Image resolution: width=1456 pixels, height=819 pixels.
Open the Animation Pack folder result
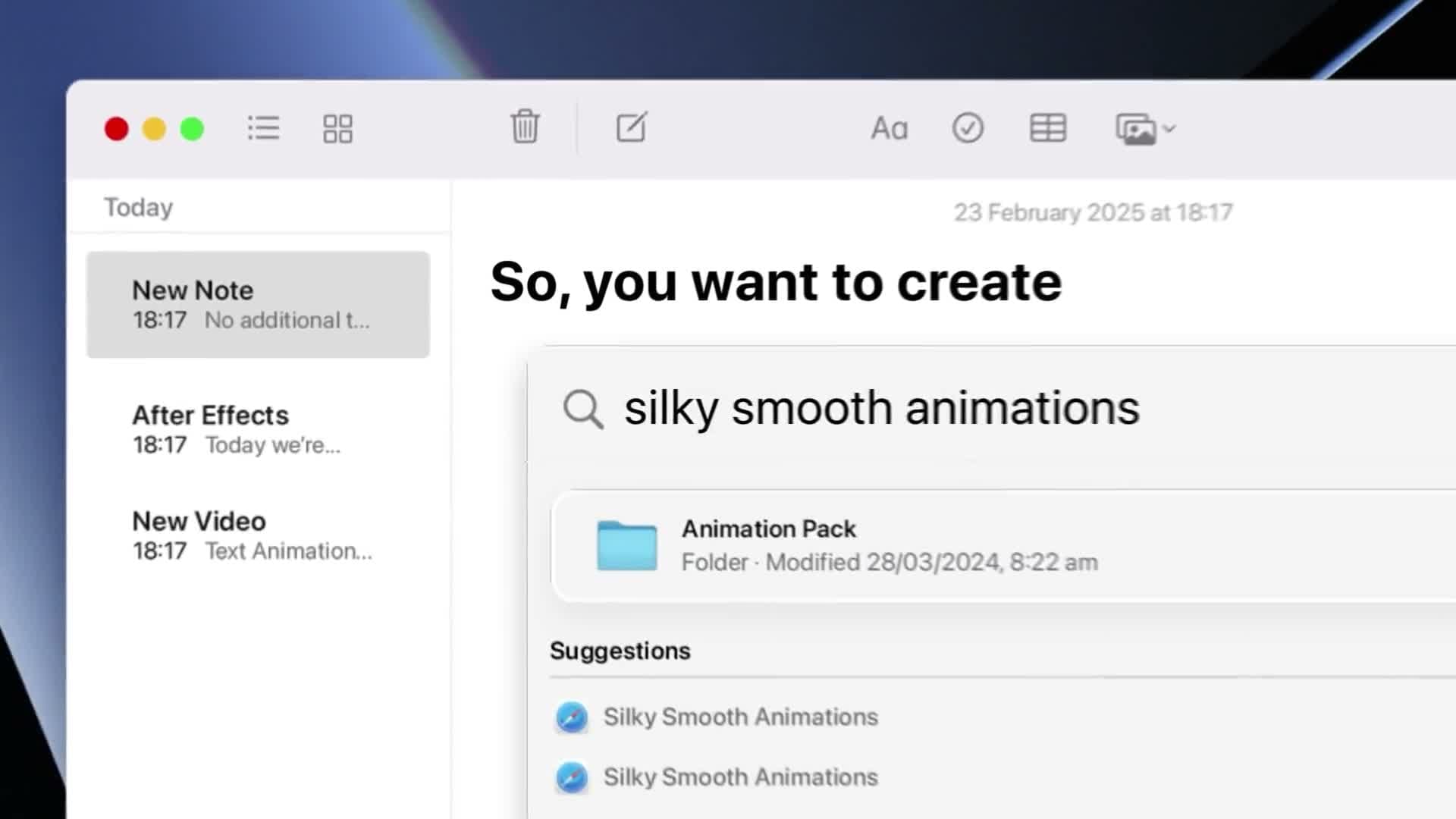(x=1003, y=546)
